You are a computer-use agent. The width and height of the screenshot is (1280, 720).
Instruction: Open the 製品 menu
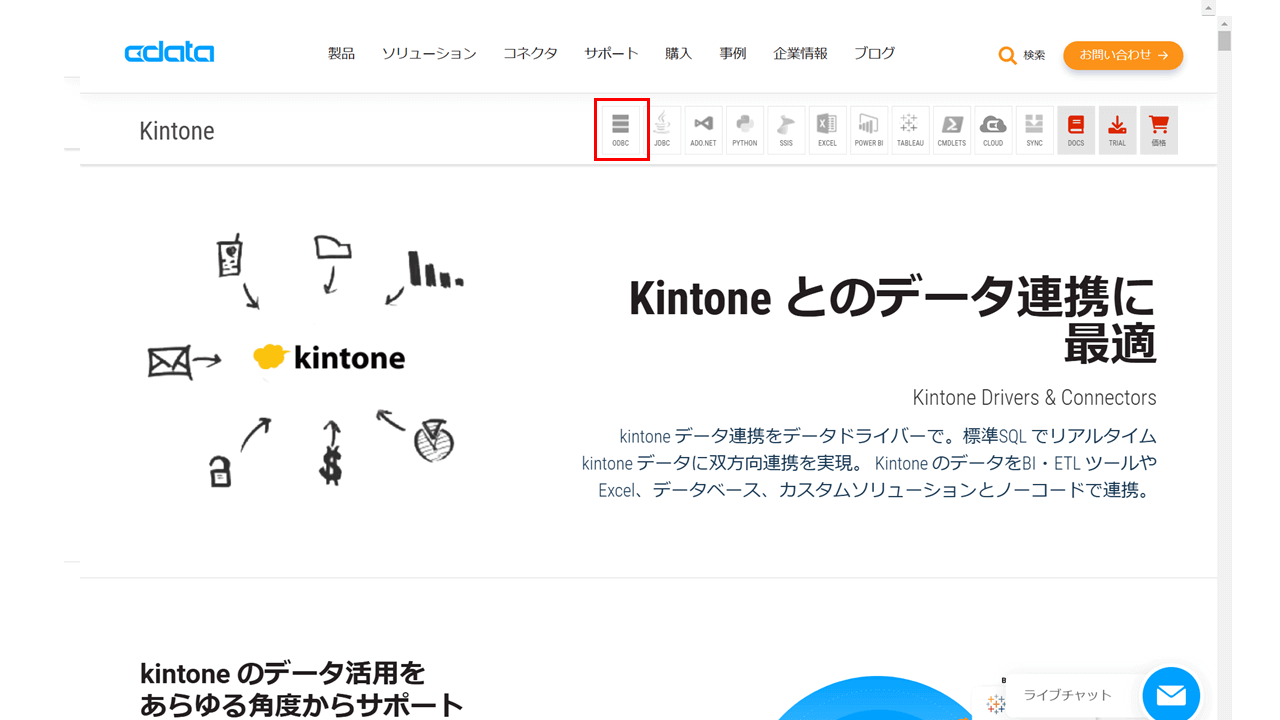[341, 54]
